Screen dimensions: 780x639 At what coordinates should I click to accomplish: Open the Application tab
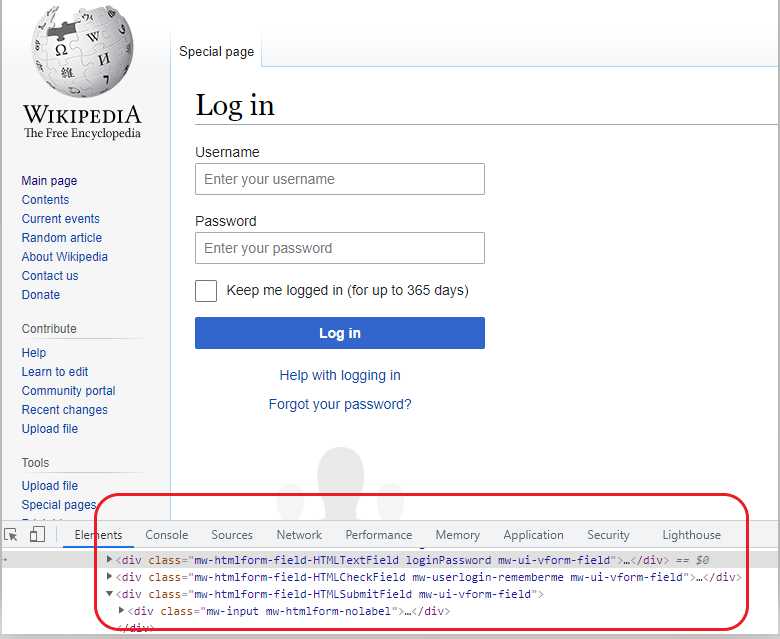[x=533, y=535]
